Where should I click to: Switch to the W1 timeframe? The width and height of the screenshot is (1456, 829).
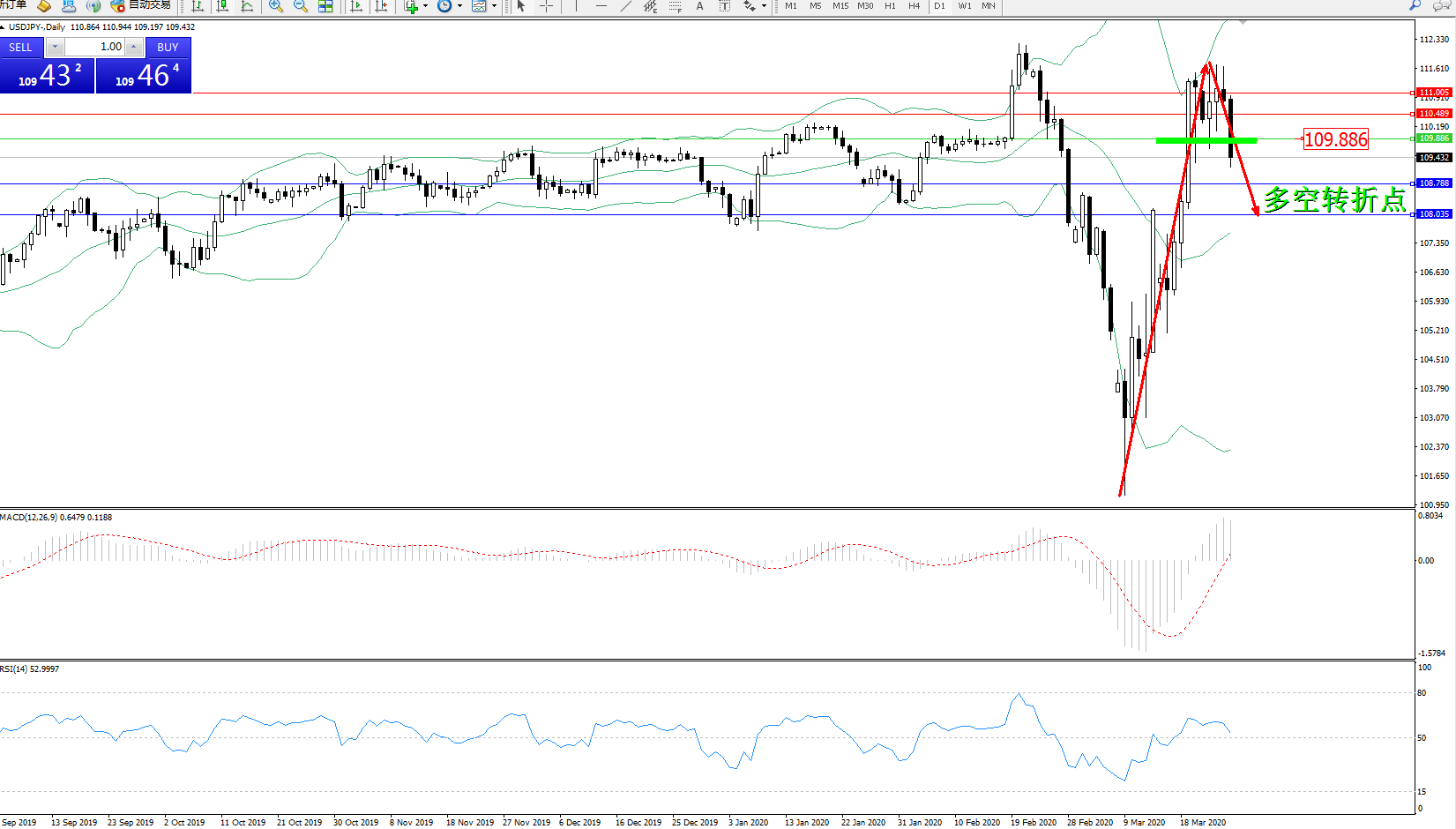[965, 6]
